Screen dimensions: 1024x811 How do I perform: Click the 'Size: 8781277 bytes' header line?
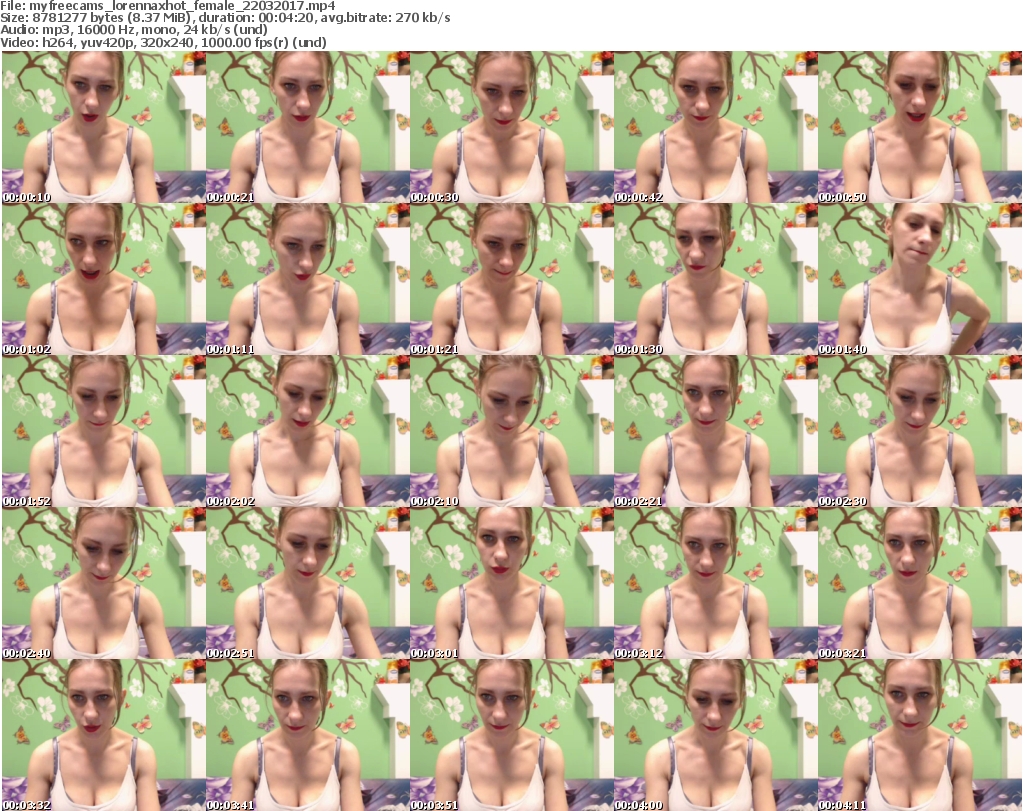[x=225, y=18]
